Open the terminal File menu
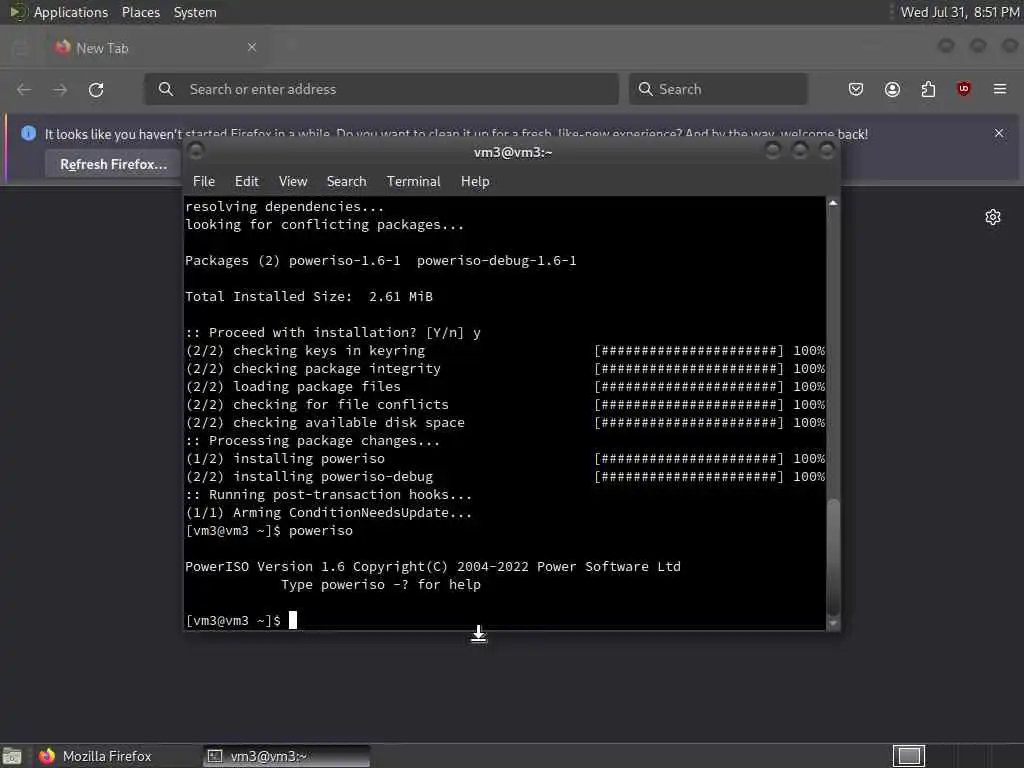1024x768 pixels. [204, 182]
